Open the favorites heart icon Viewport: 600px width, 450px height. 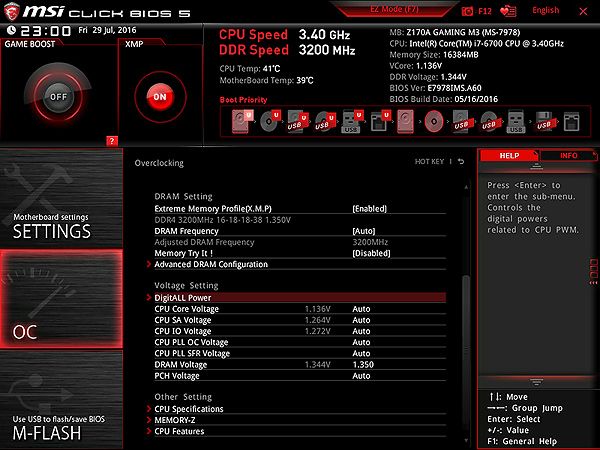tap(508, 11)
